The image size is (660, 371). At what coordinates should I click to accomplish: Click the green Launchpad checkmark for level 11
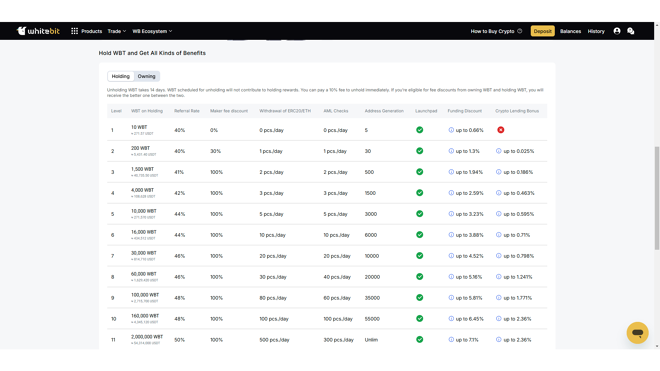pyautogui.click(x=420, y=339)
